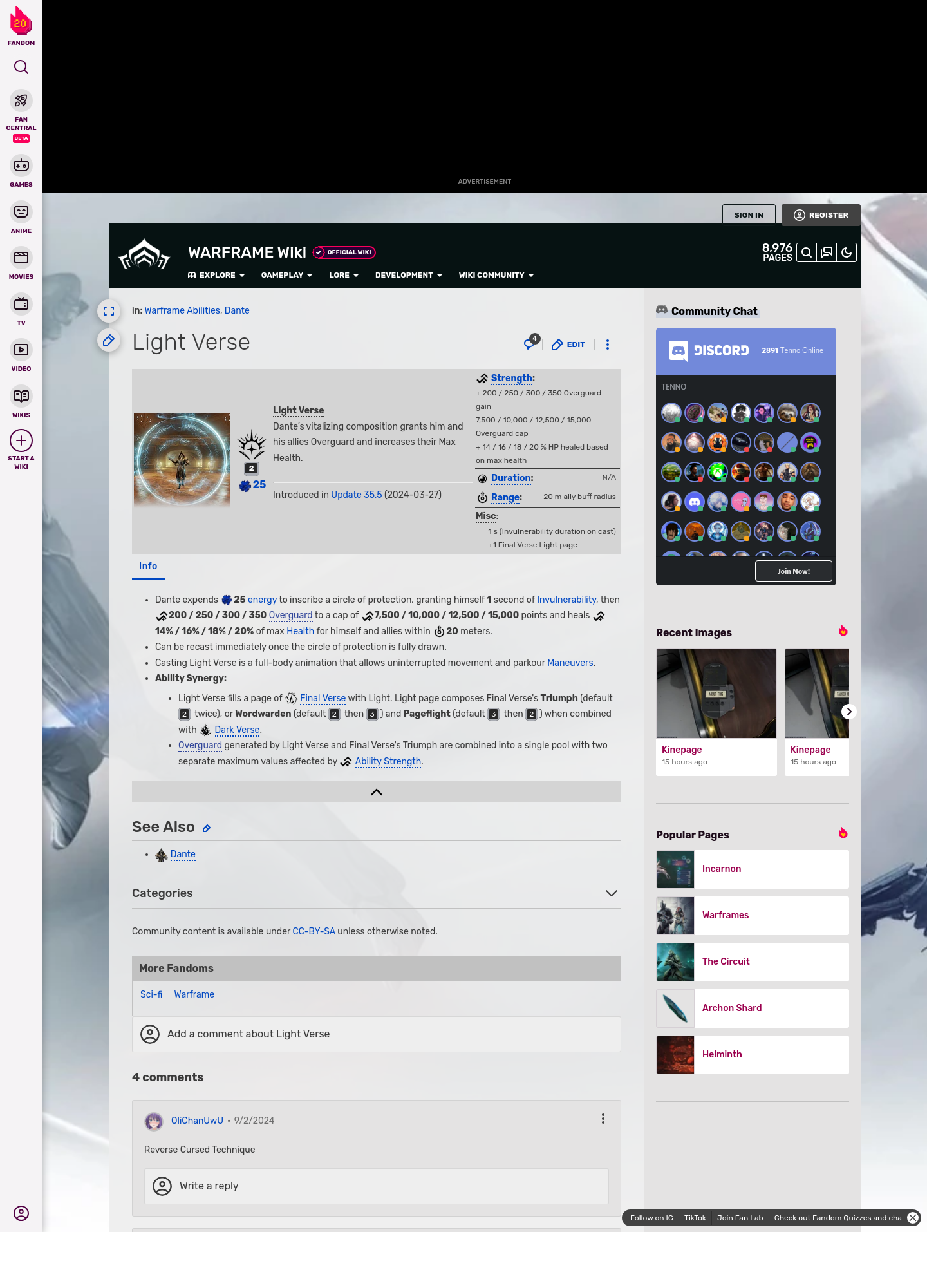Open the LORE dropdown menu
927x1288 pixels.
coord(344,275)
